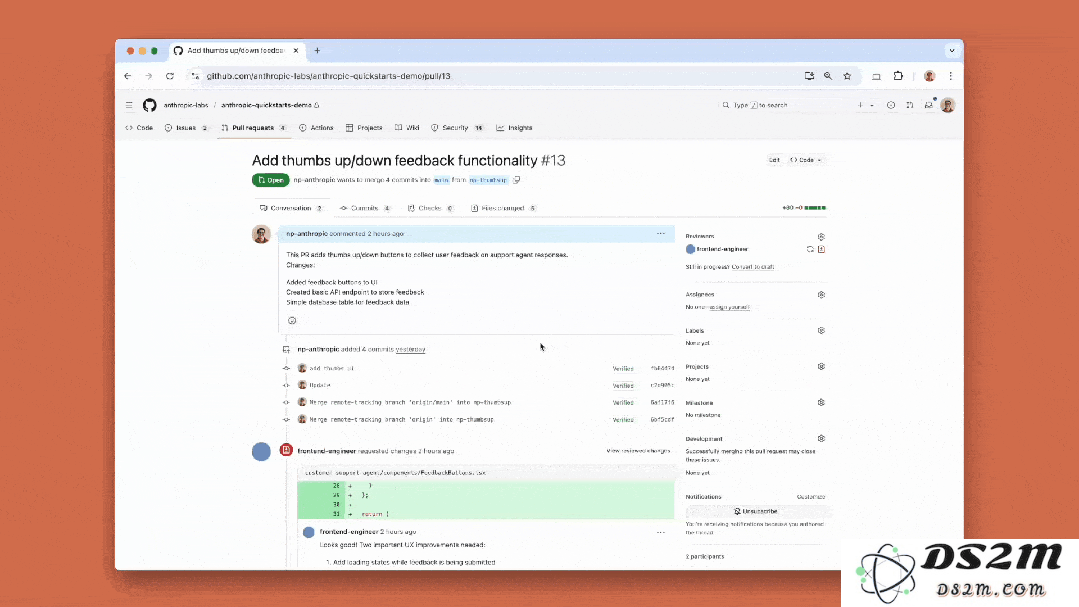Click the Convert to draft link
This screenshot has height=607, width=1079.
click(x=753, y=267)
